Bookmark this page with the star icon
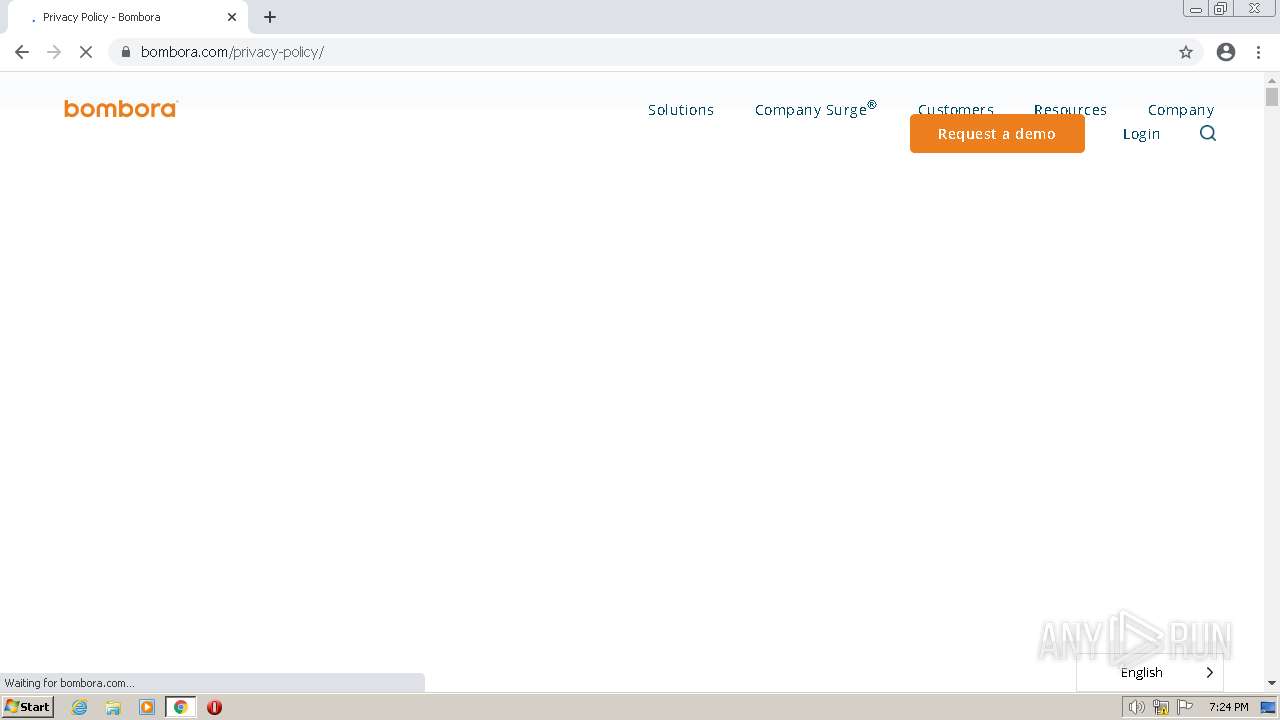 coord(1186,52)
